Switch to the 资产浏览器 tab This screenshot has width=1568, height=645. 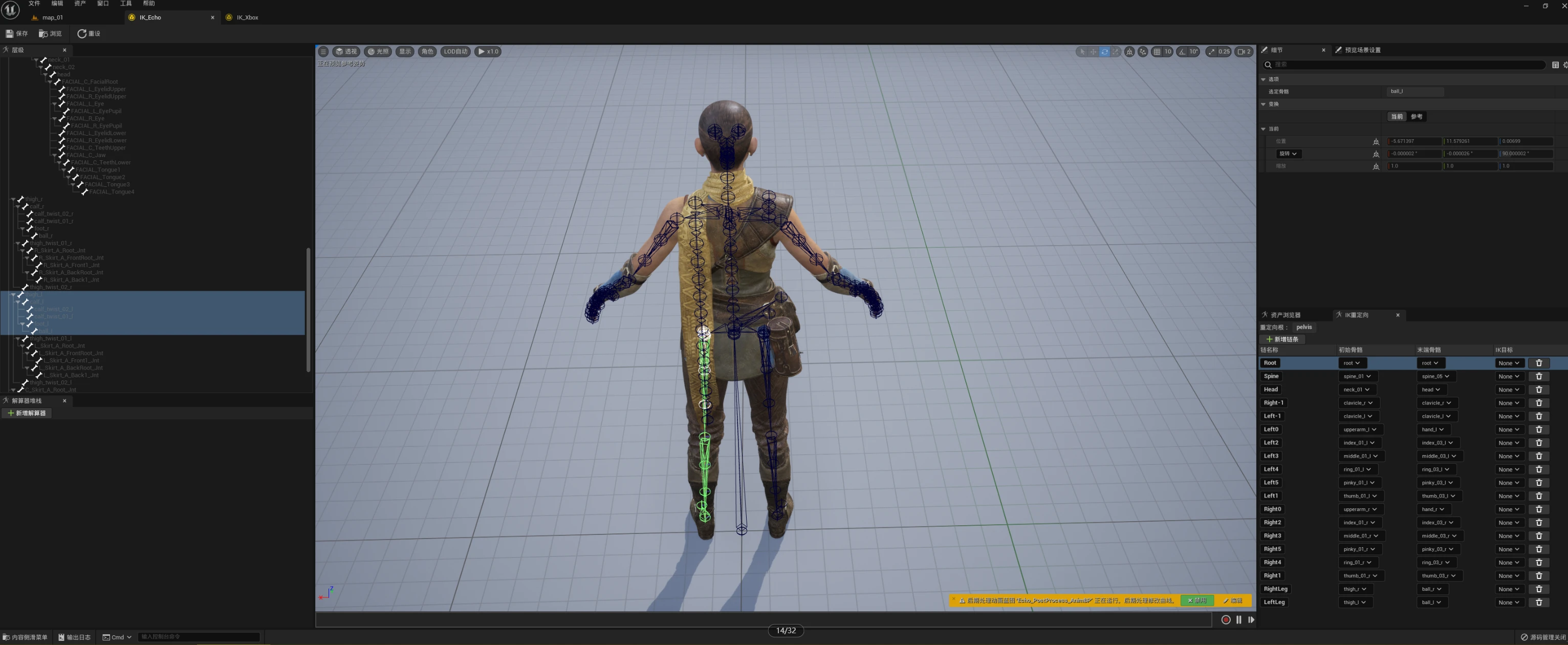click(x=1285, y=315)
